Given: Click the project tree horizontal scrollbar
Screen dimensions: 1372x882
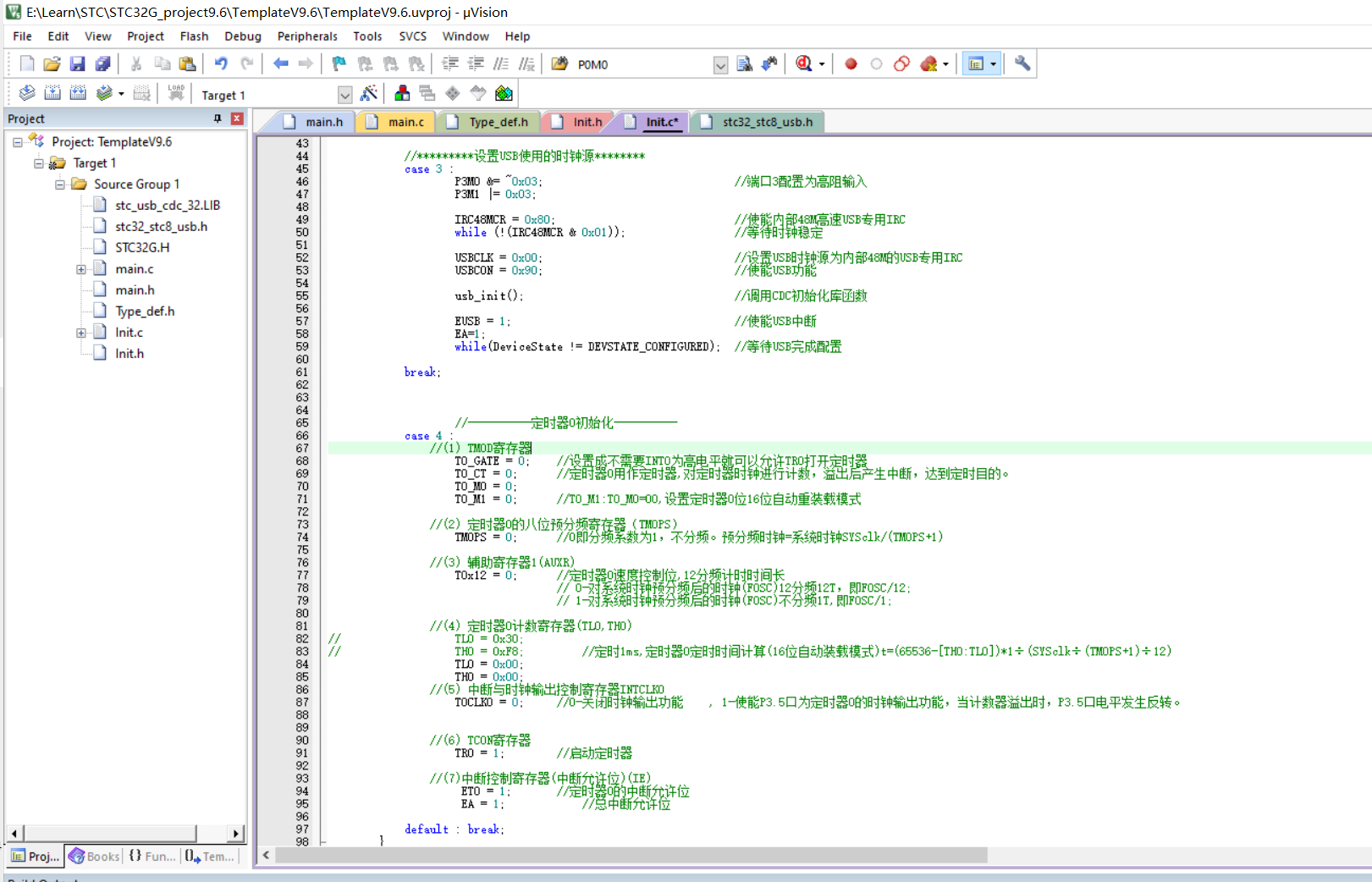Looking at the screenshot, I should 110,833.
